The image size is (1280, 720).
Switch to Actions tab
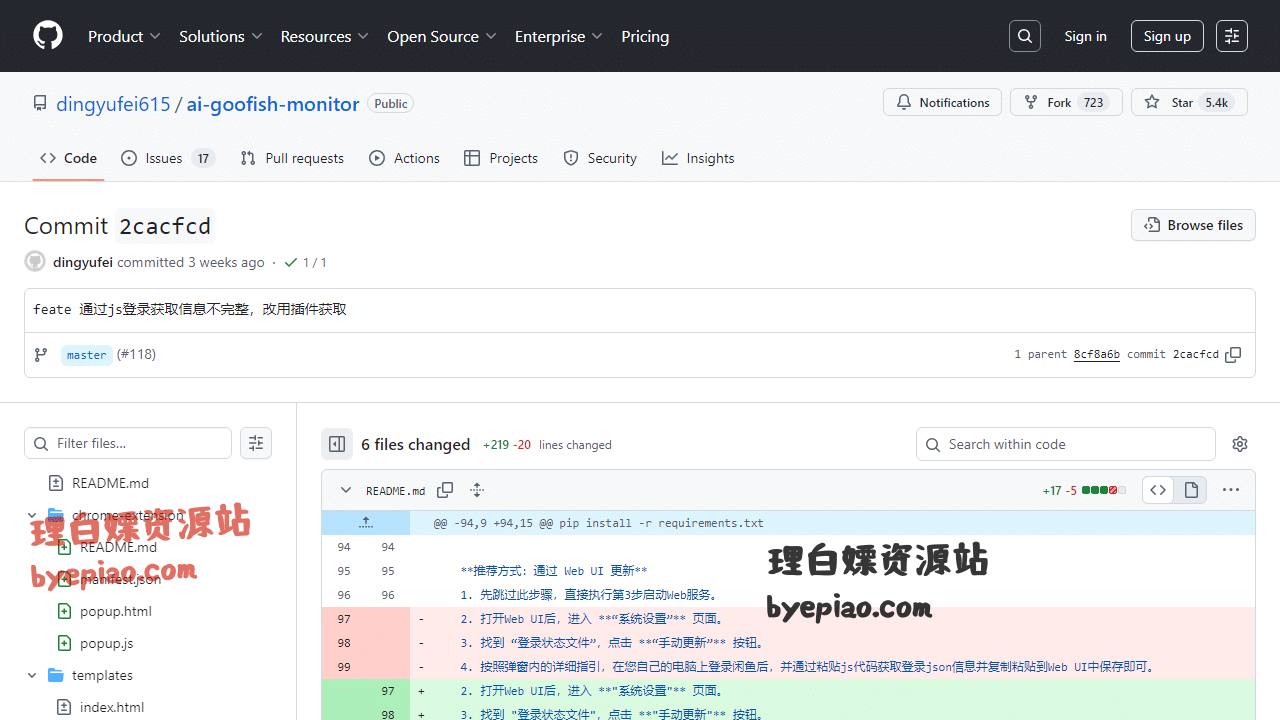point(404,158)
